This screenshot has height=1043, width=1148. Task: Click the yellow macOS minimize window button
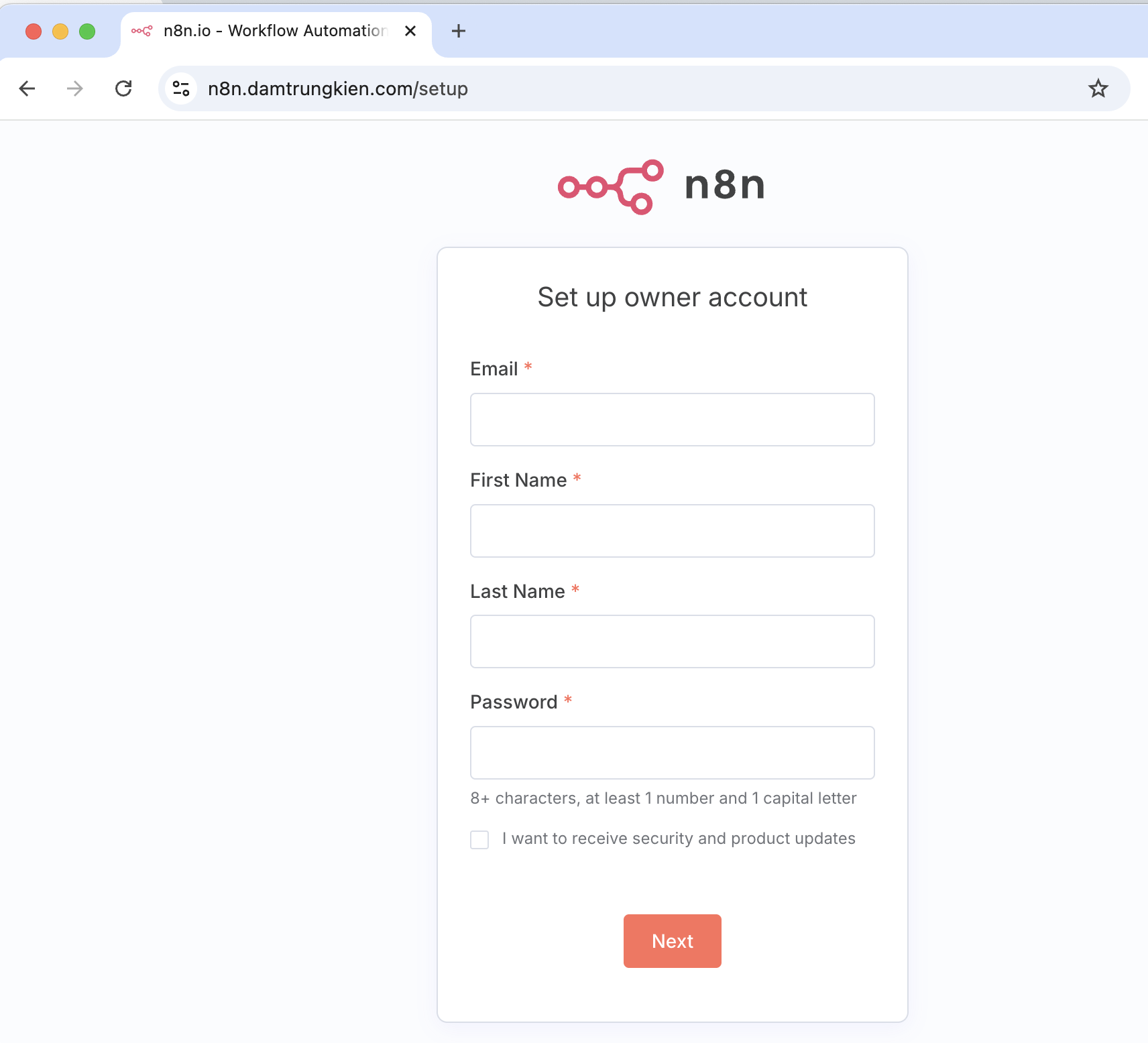[60, 32]
